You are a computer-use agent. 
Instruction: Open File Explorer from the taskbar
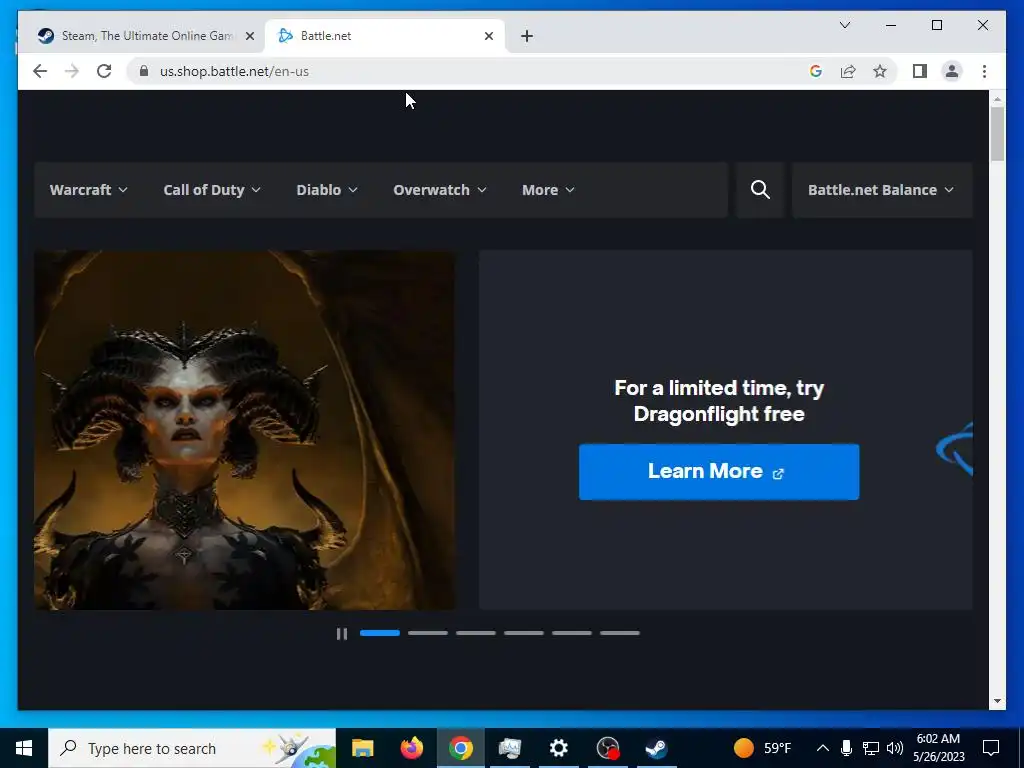tap(362, 748)
